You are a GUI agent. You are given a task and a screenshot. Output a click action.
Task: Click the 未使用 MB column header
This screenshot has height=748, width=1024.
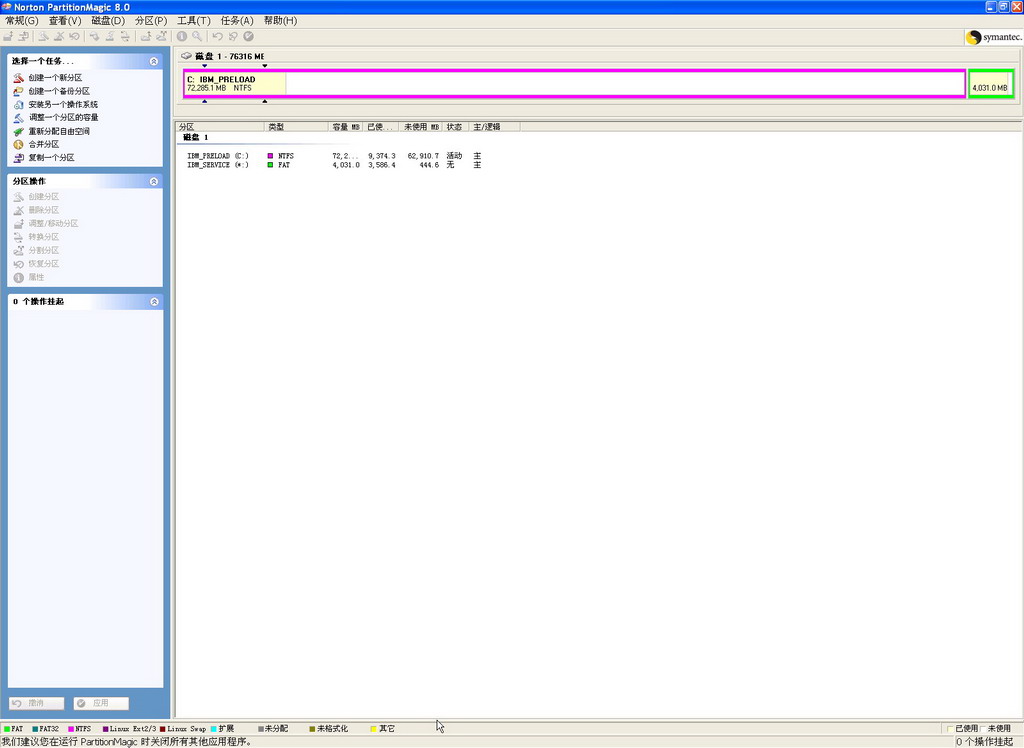pos(421,127)
